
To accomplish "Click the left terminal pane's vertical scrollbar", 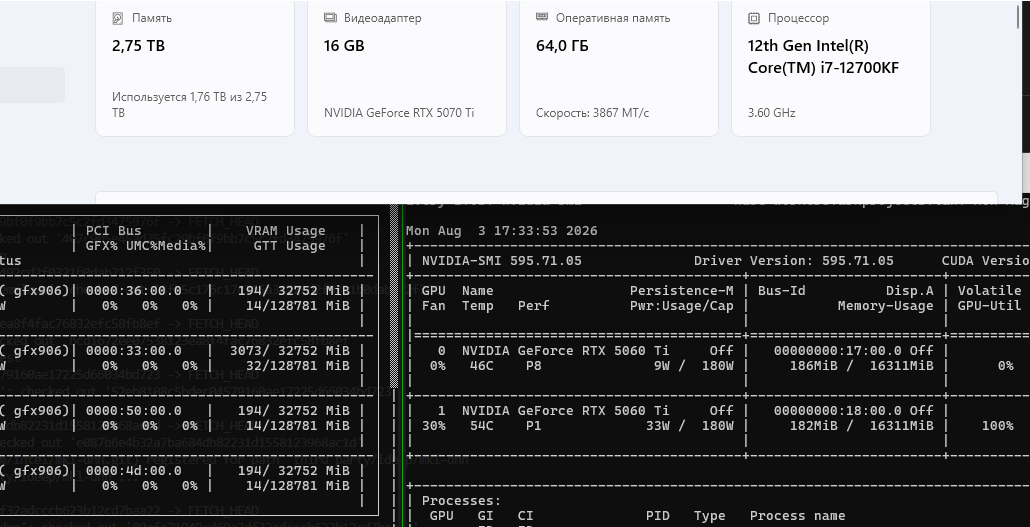I will pos(395,296).
